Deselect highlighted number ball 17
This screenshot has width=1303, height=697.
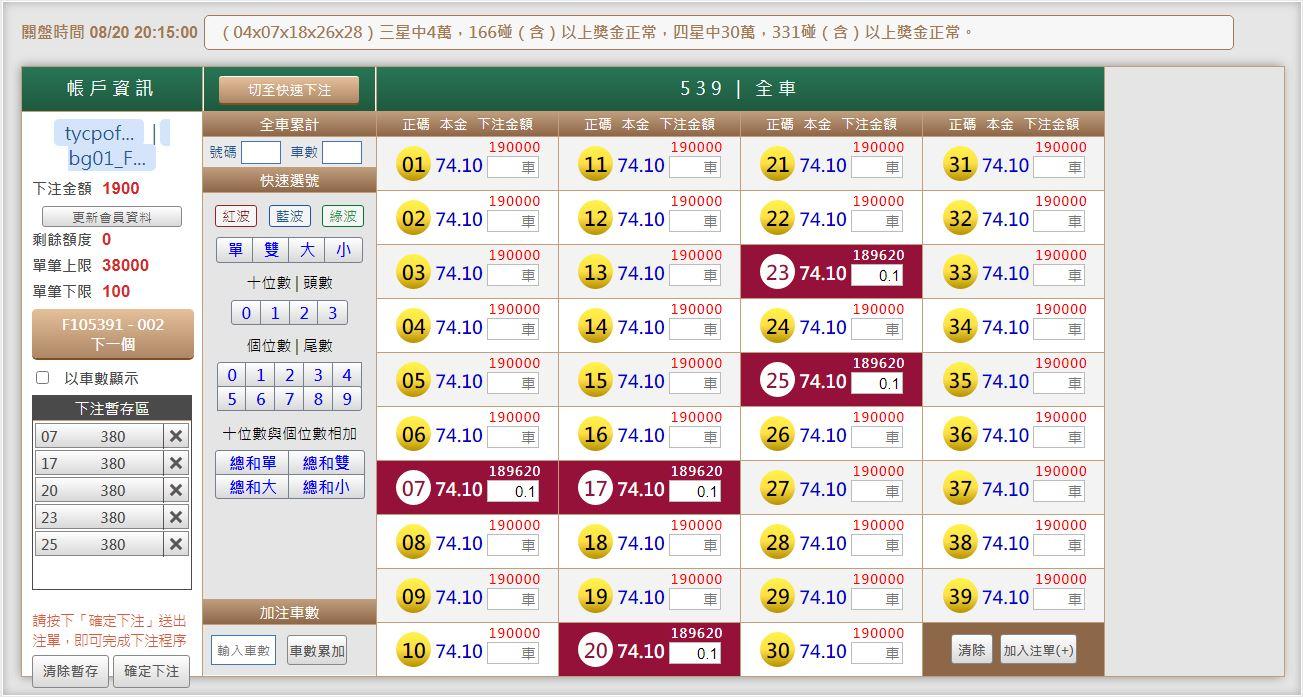pyautogui.click(x=595, y=489)
